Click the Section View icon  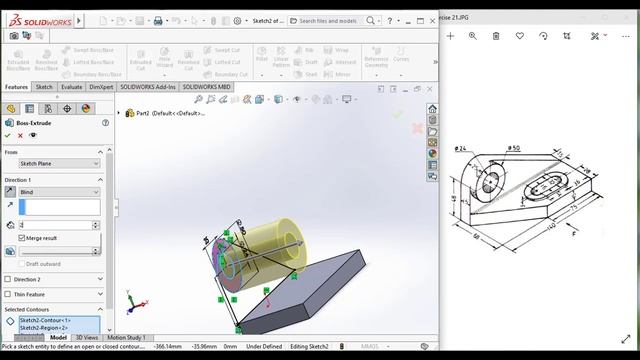point(235,99)
